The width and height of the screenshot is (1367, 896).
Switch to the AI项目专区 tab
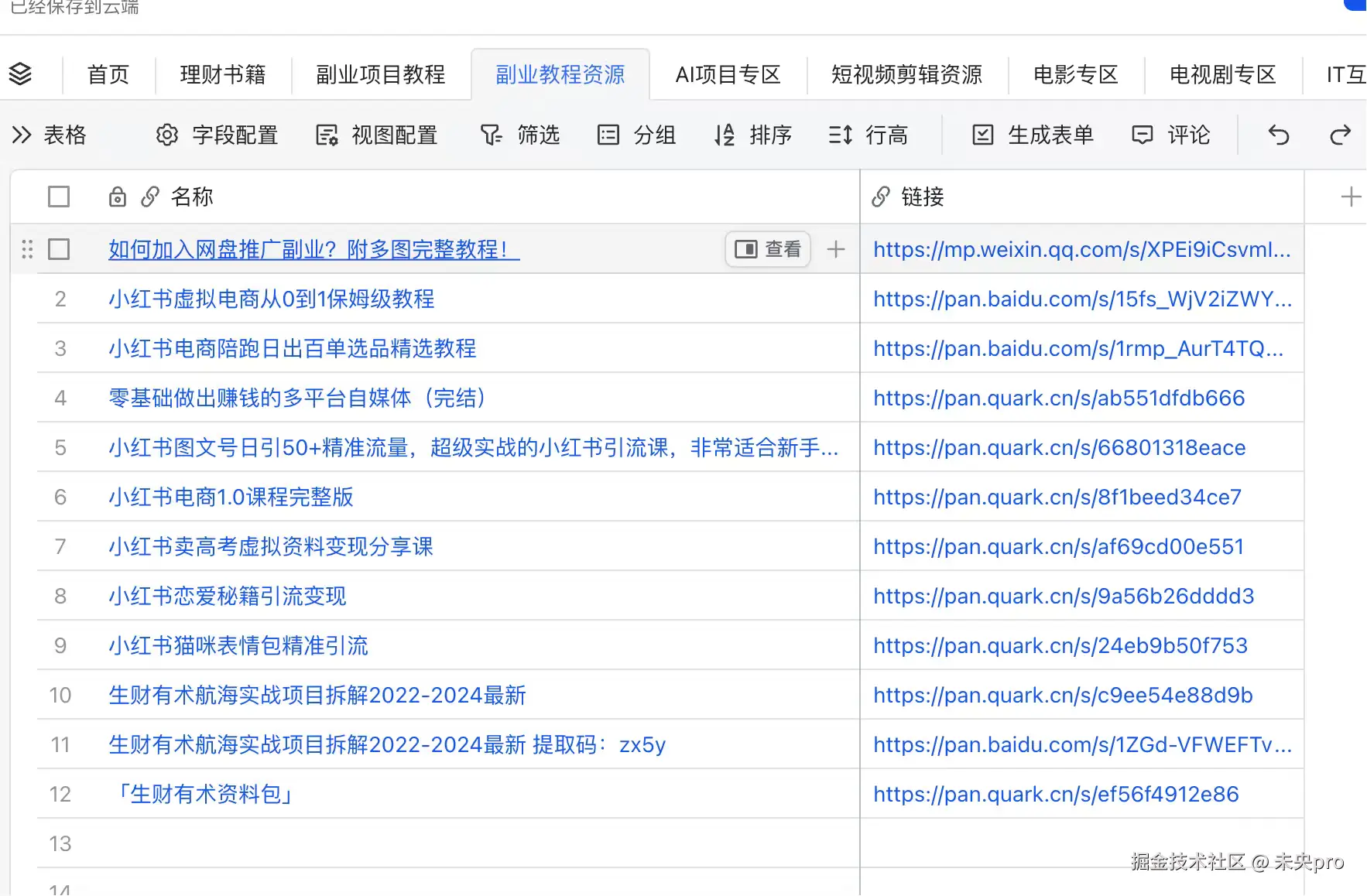tap(728, 74)
